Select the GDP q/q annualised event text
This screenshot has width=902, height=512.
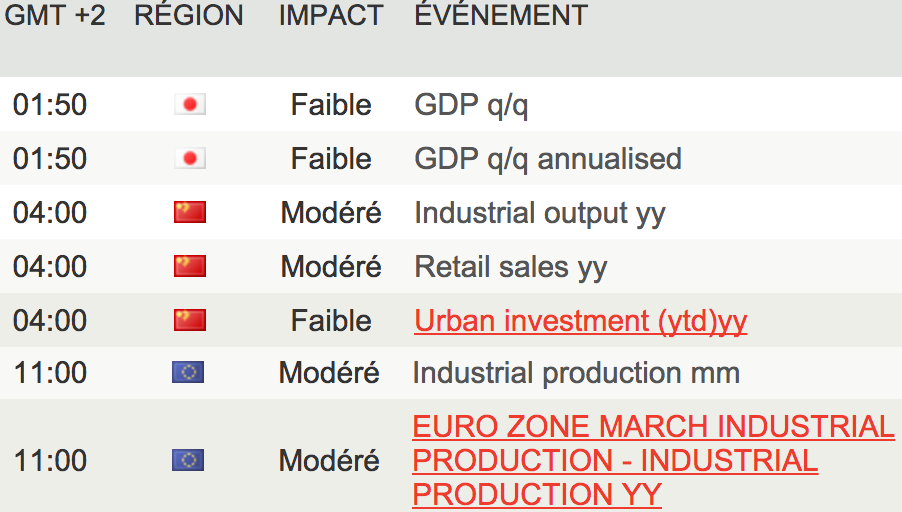(548, 159)
